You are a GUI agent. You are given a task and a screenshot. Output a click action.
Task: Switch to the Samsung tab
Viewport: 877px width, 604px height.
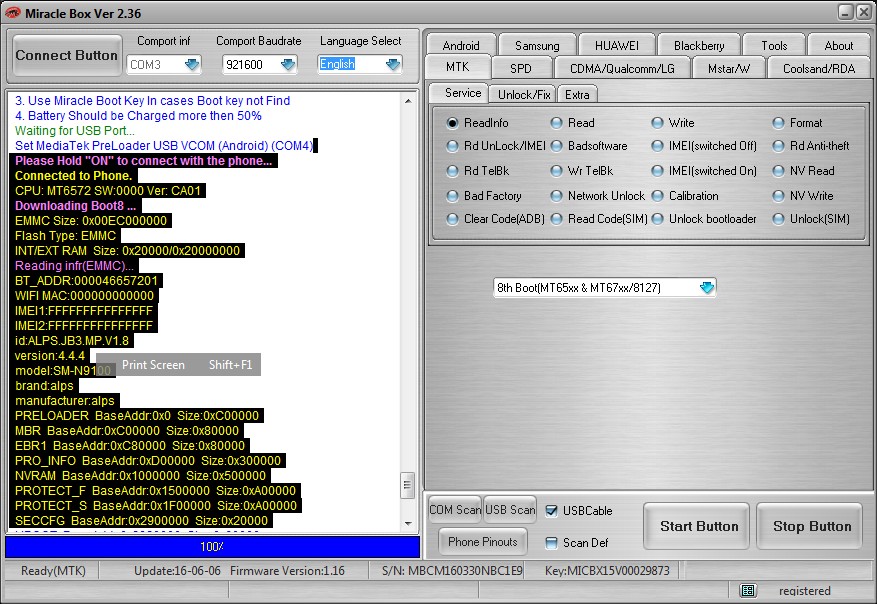coord(537,45)
